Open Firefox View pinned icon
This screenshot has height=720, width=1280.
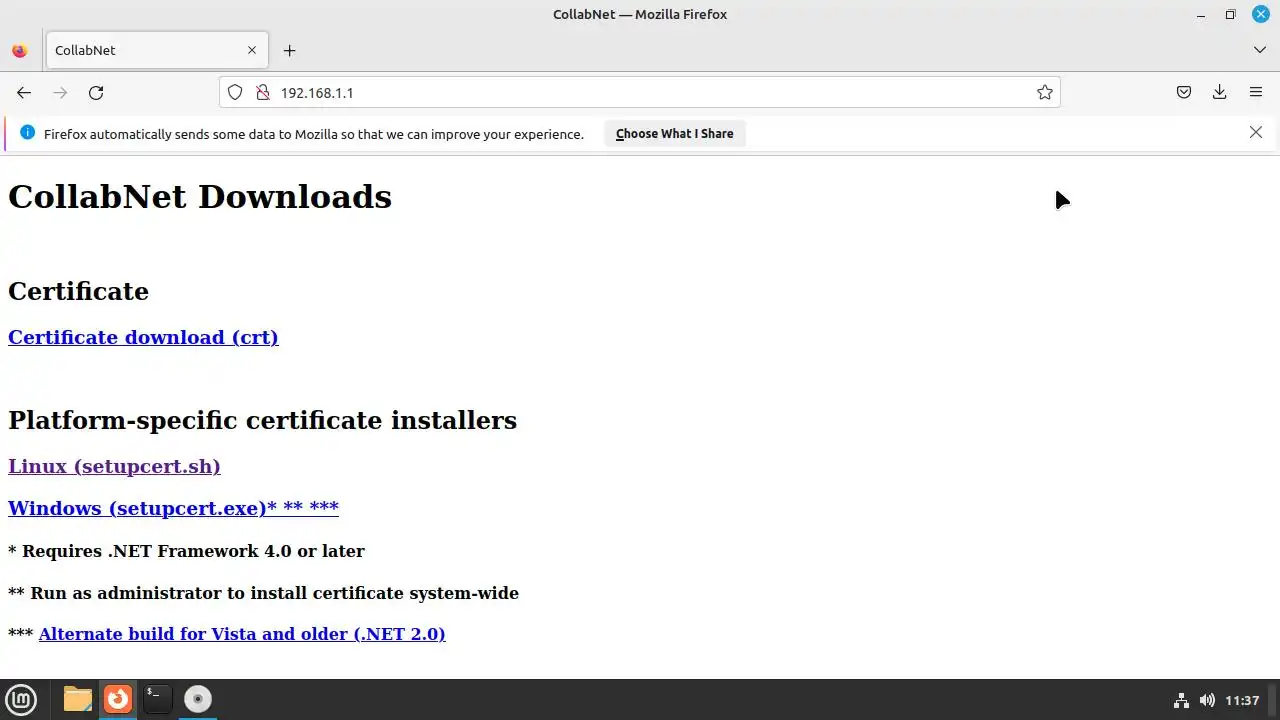click(19, 50)
